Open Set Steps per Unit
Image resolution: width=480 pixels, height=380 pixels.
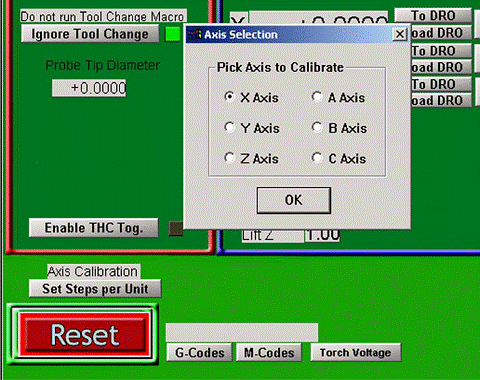(x=95, y=289)
